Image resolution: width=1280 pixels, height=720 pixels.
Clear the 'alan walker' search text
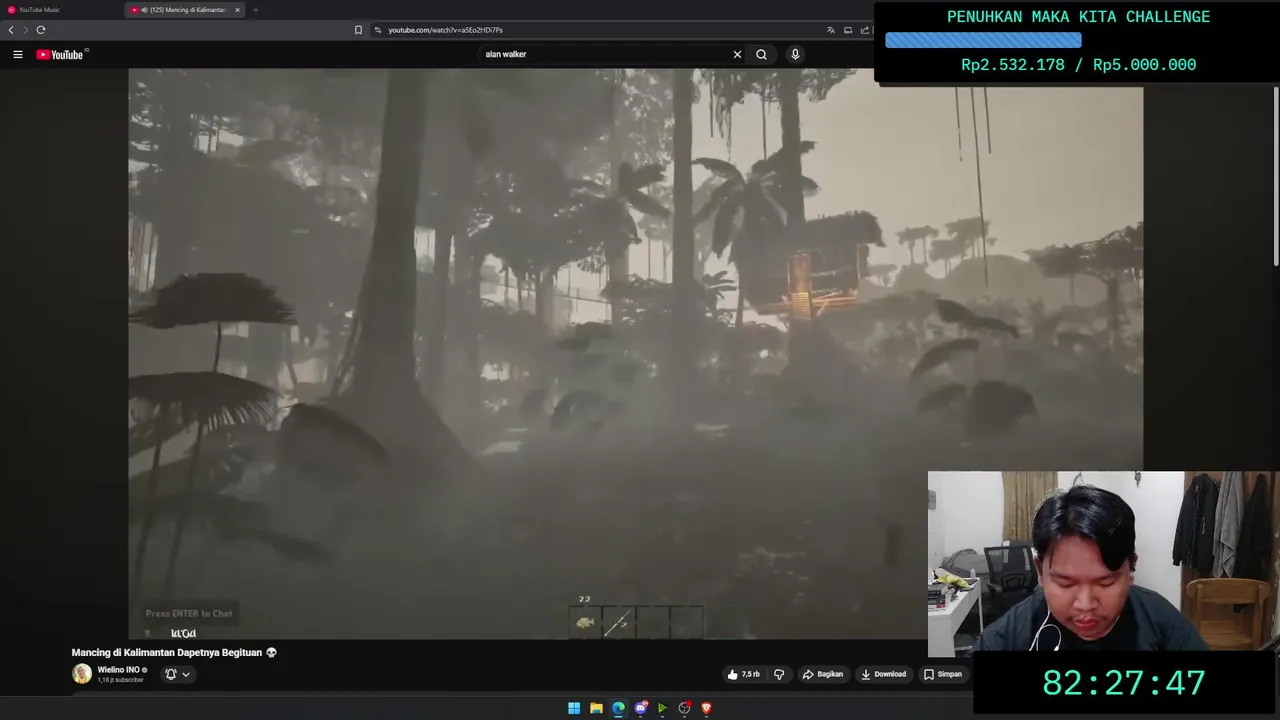737,54
